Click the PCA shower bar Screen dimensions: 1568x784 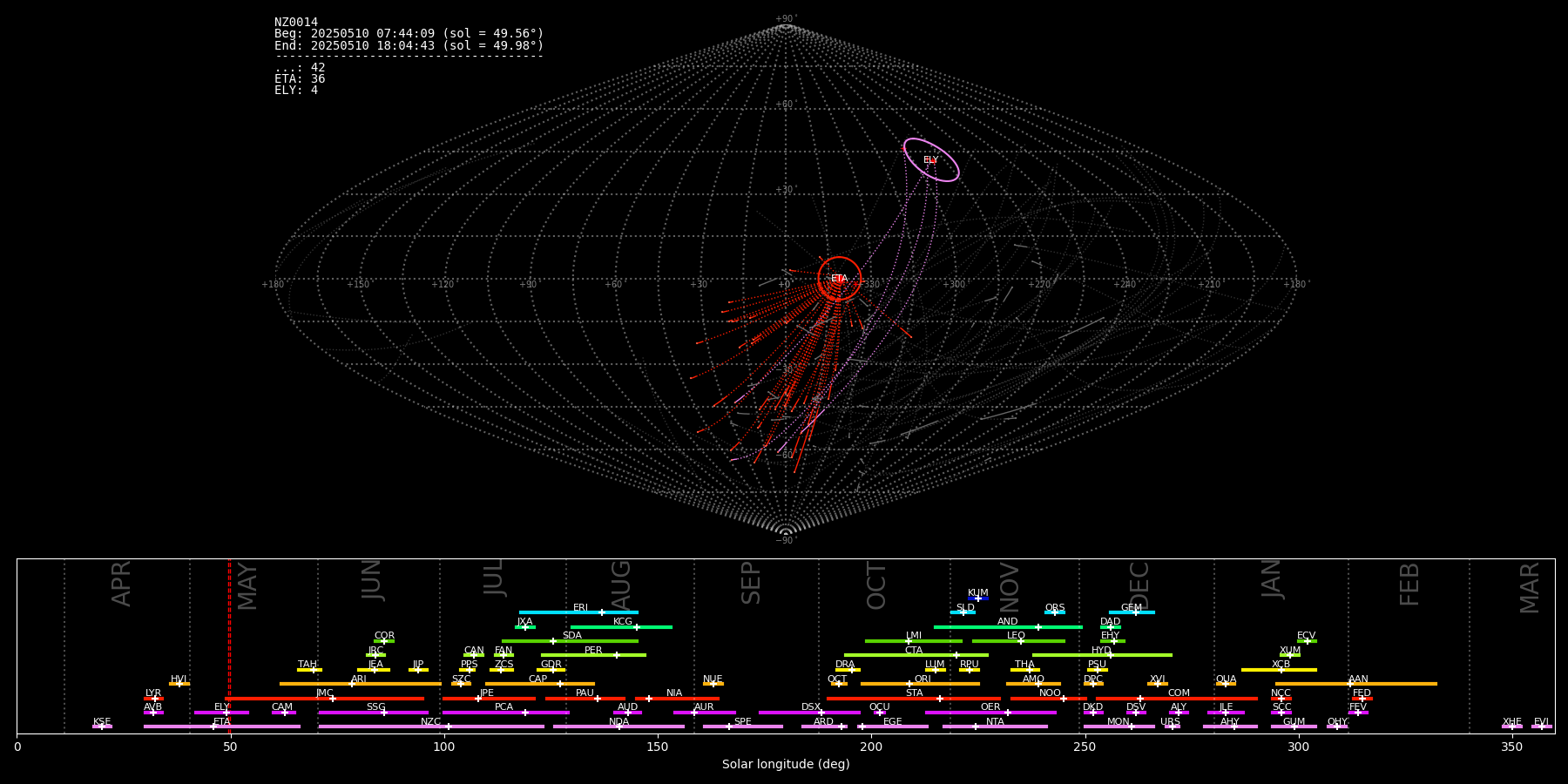(505, 713)
